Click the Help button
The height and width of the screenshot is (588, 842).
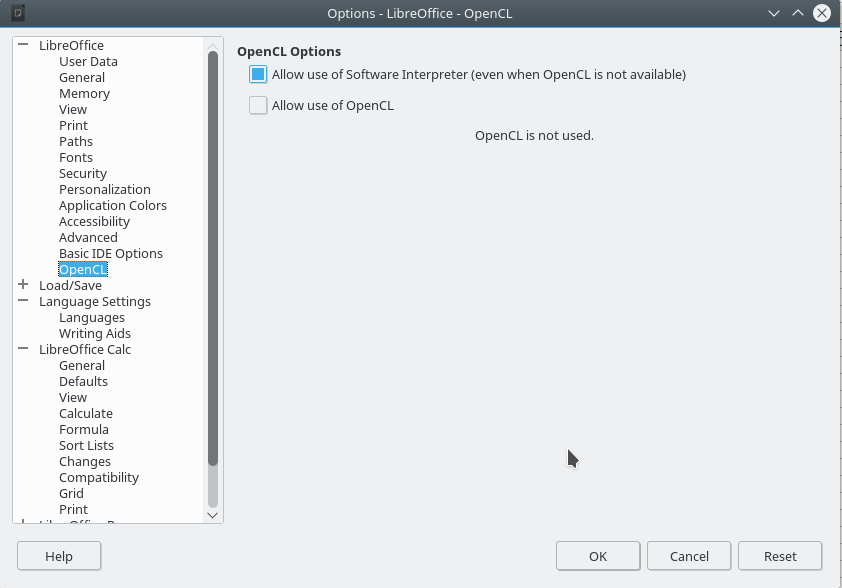click(59, 556)
